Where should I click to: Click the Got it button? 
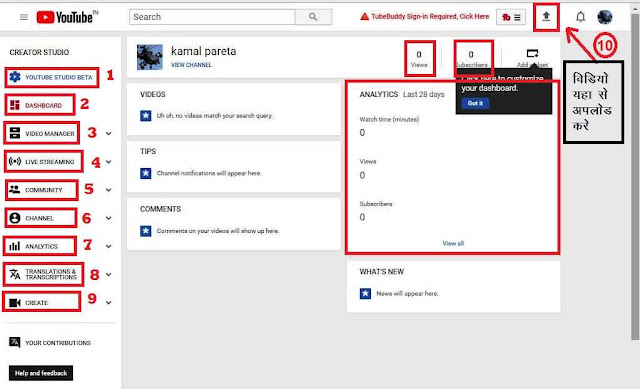click(476, 103)
